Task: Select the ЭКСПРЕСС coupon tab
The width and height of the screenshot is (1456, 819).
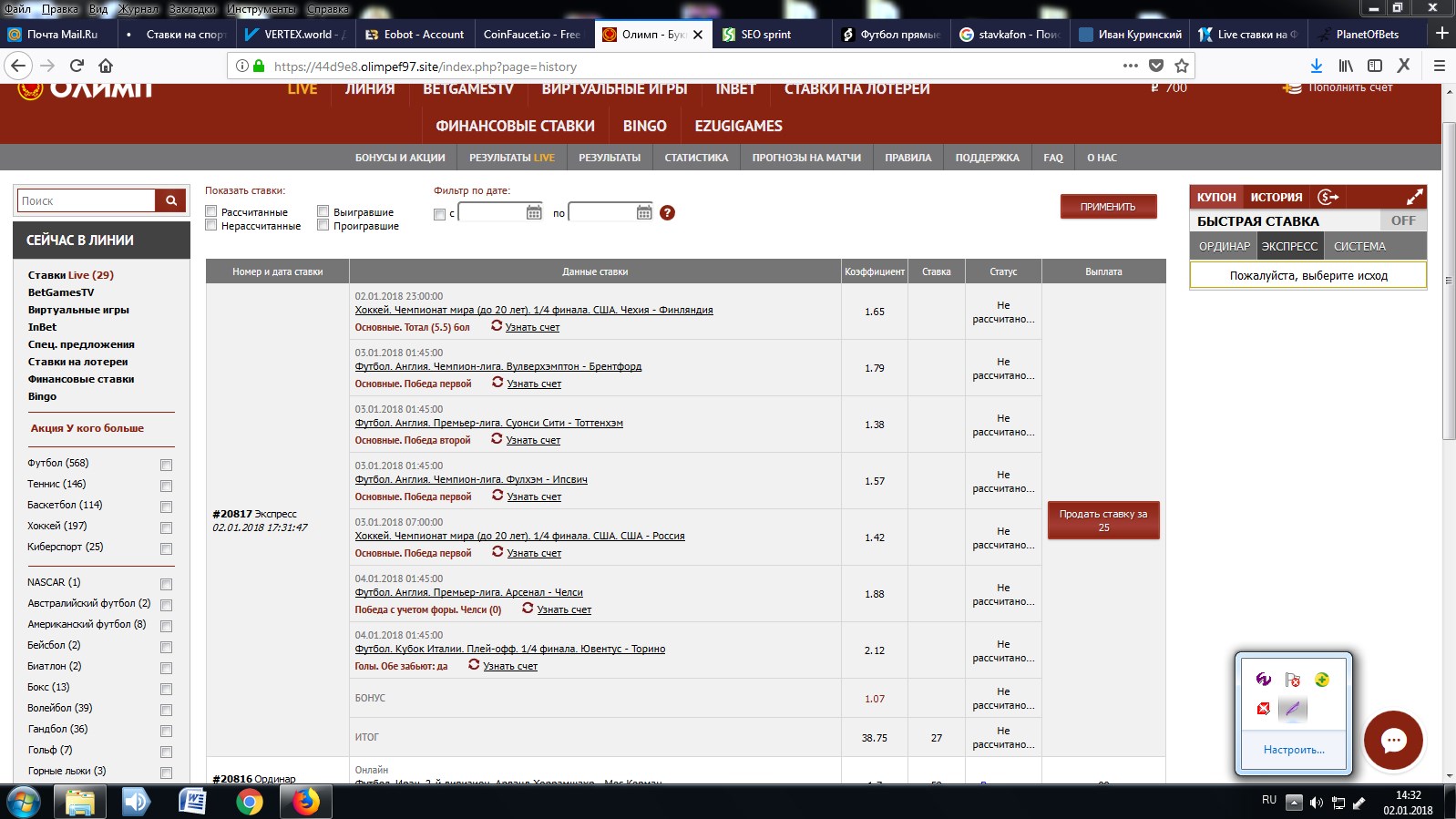Action: tap(1289, 246)
